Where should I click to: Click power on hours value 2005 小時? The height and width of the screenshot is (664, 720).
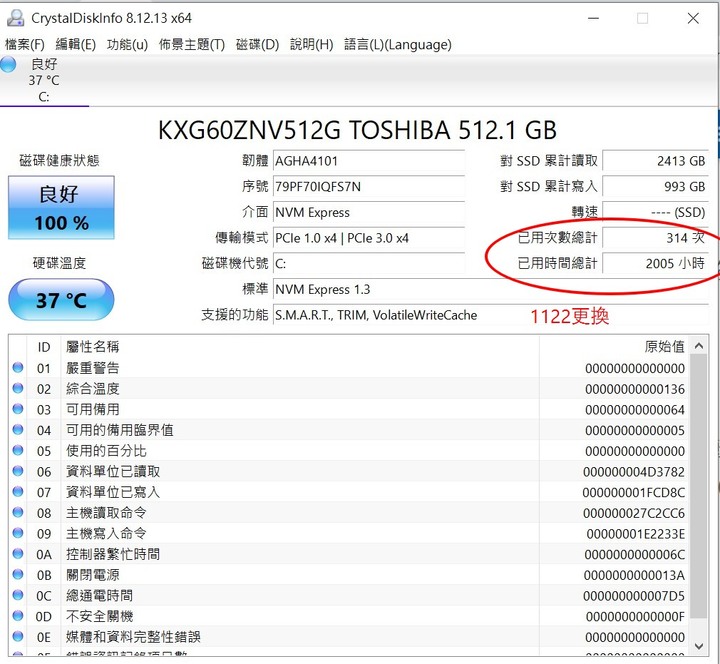click(x=655, y=264)
